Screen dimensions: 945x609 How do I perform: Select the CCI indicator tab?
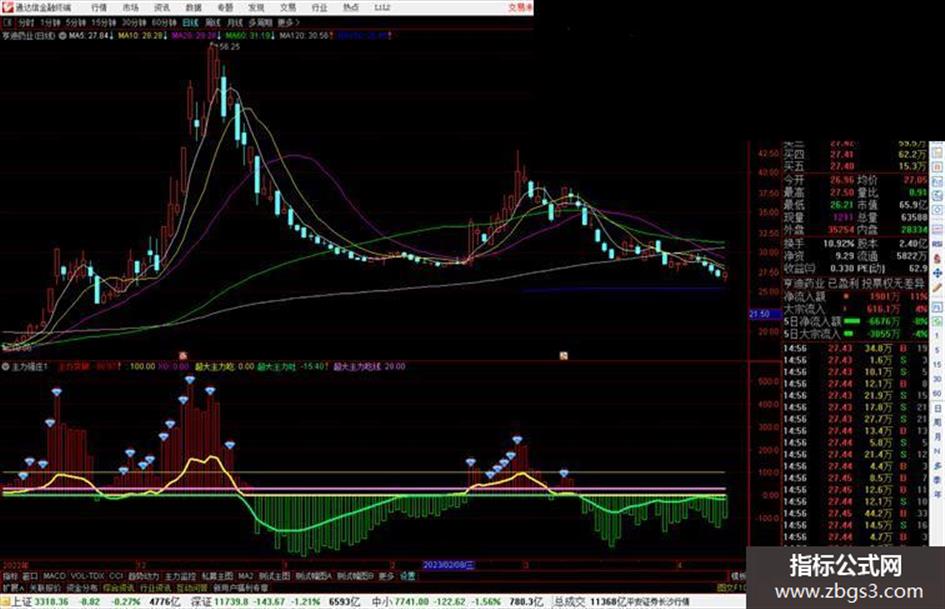coord(116,576)
